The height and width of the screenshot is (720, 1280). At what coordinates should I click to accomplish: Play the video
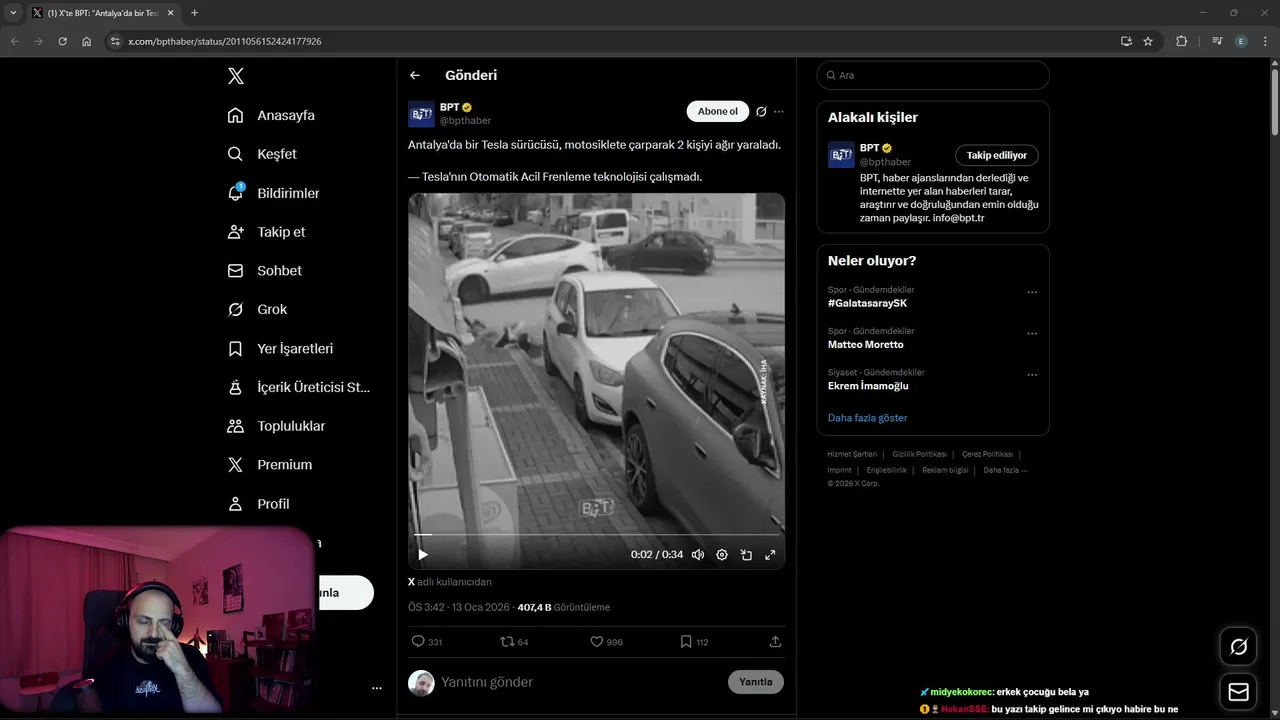point(423,555)
